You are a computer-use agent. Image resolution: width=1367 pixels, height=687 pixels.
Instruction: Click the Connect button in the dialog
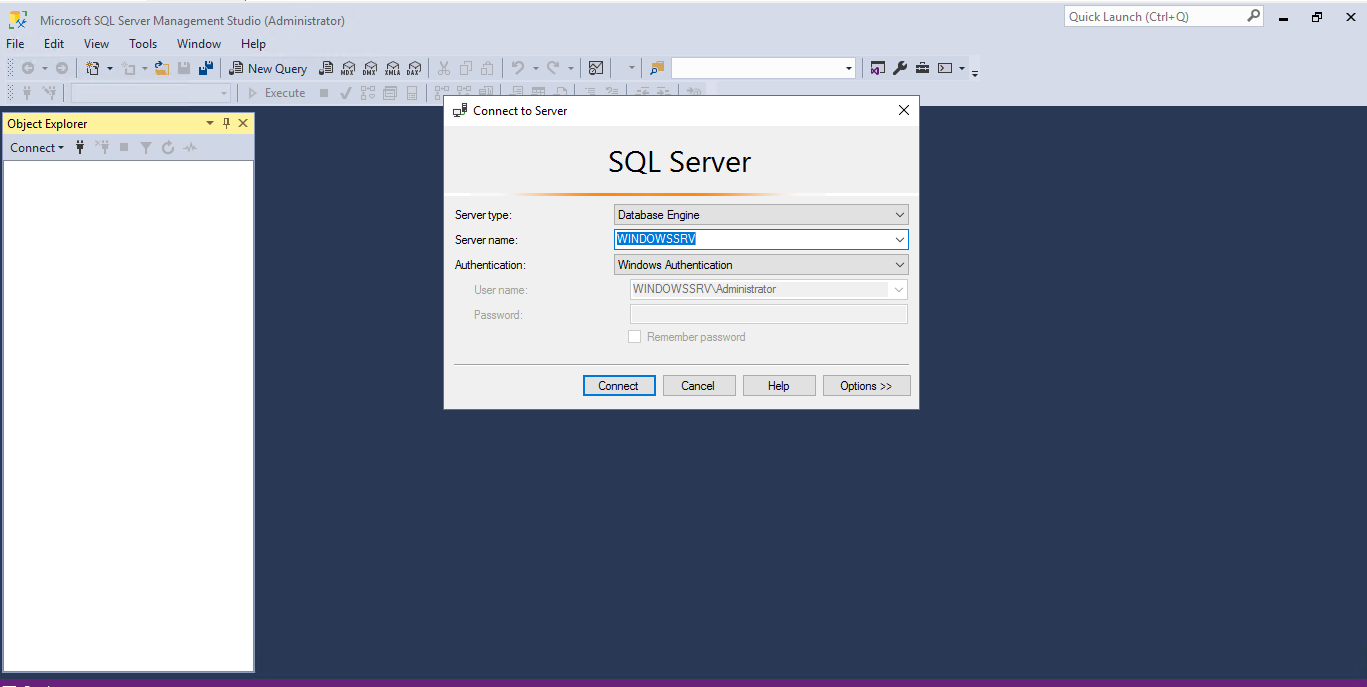(x=619, y=386)
